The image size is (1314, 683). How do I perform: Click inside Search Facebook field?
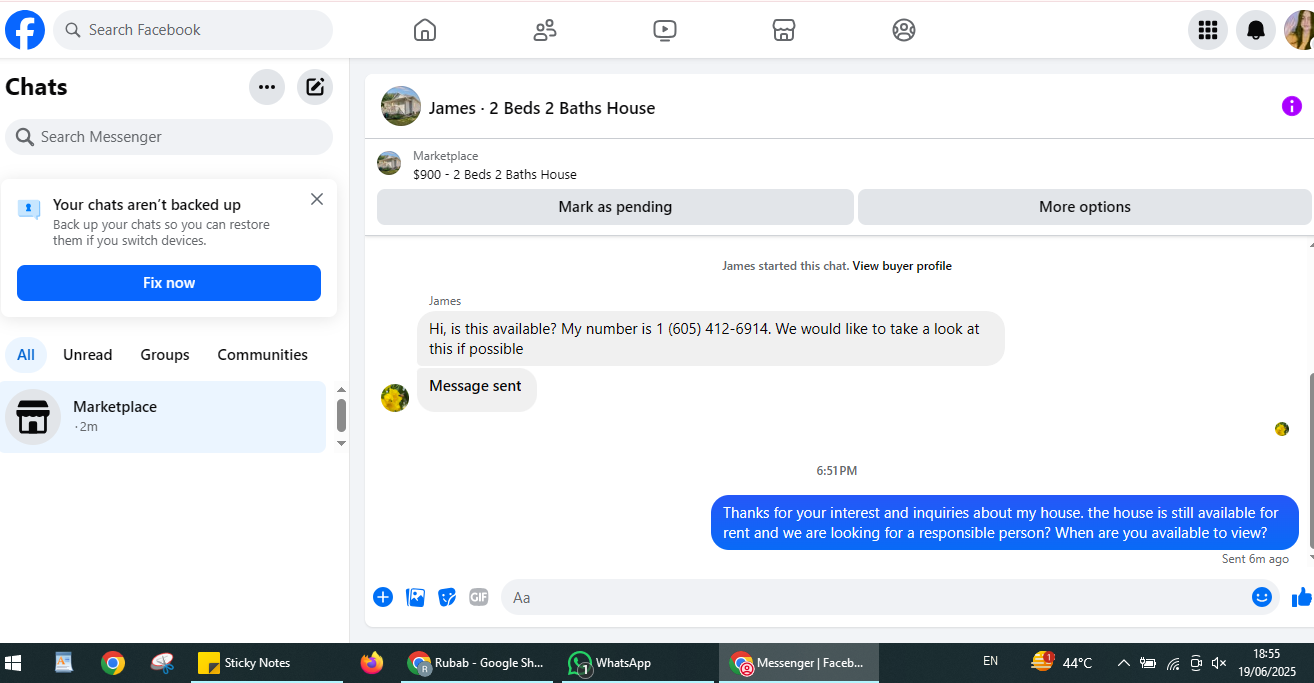point(193,30)
